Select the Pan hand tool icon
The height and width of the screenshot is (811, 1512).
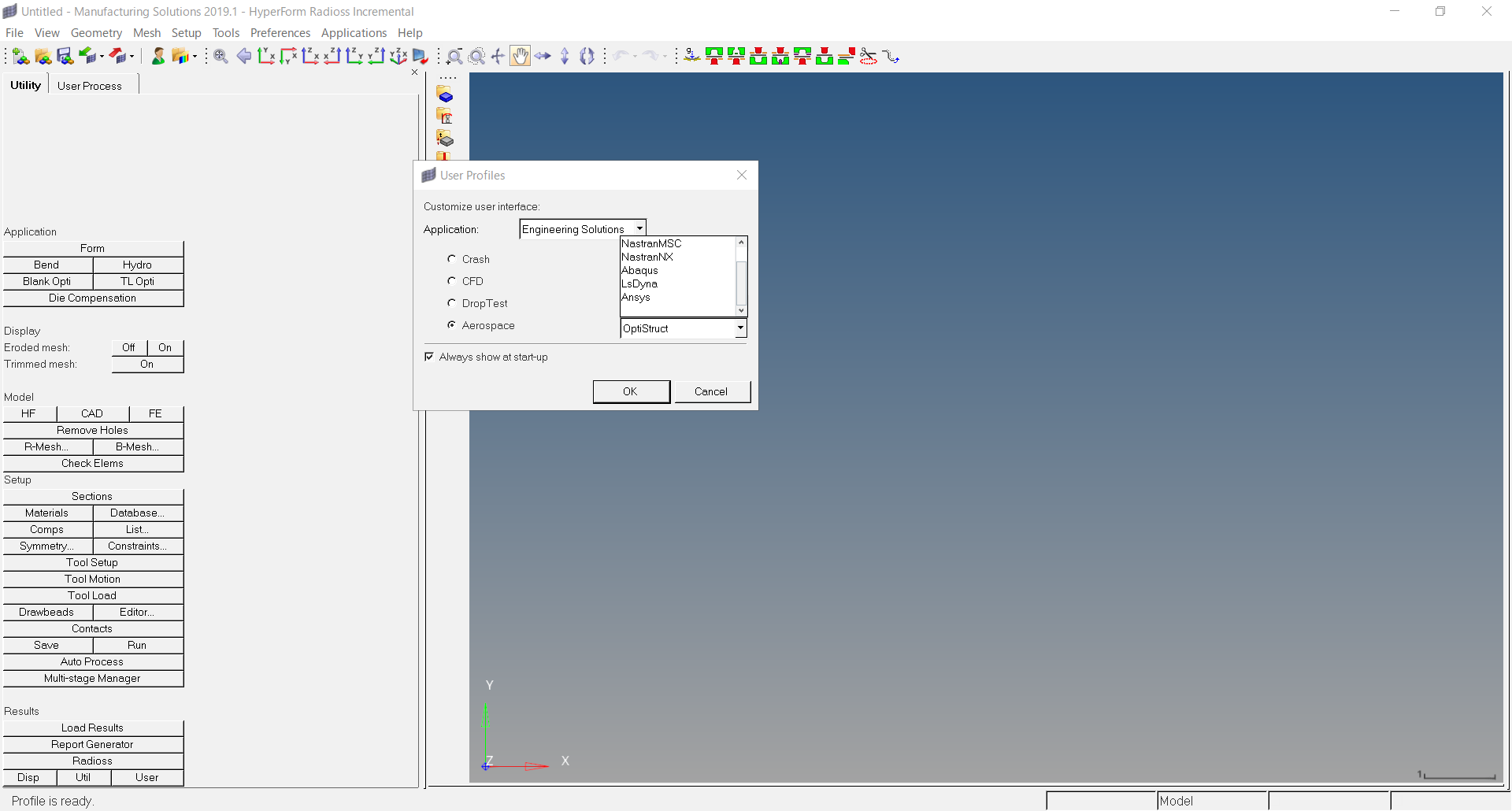520,56
